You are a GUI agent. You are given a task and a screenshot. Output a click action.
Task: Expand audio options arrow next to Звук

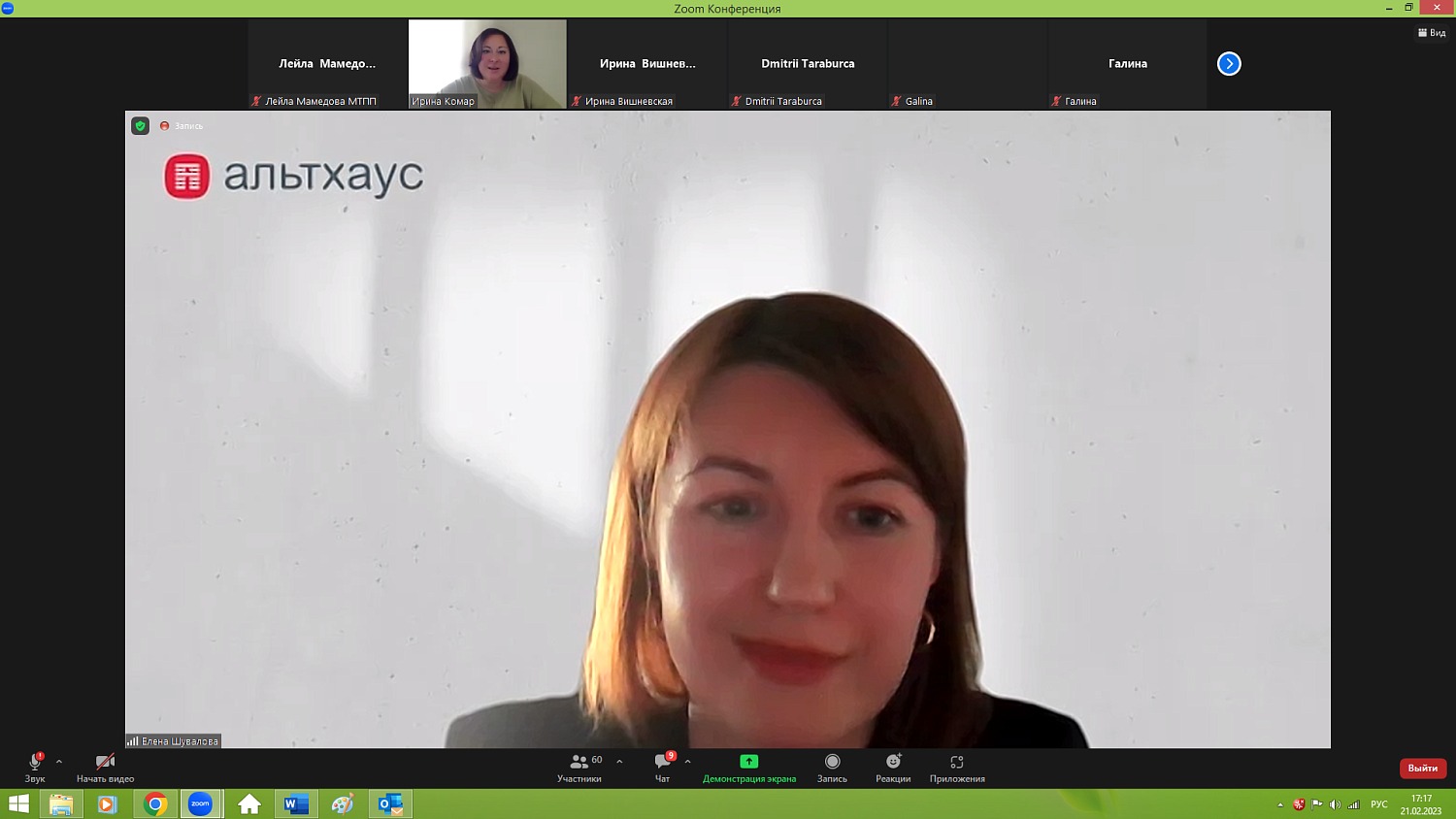point(59,762)
